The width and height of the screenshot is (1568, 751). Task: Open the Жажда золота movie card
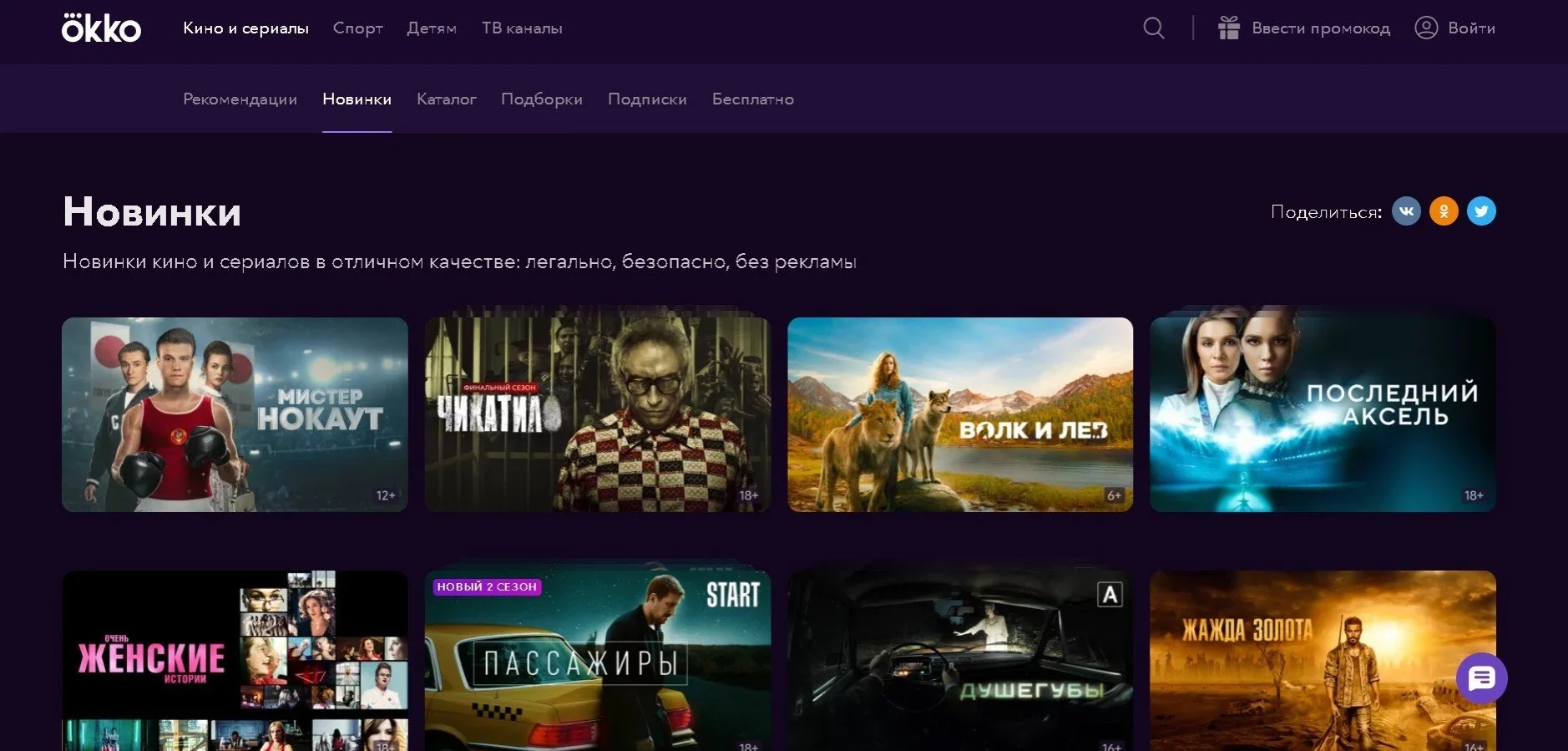pos(1323,661)
